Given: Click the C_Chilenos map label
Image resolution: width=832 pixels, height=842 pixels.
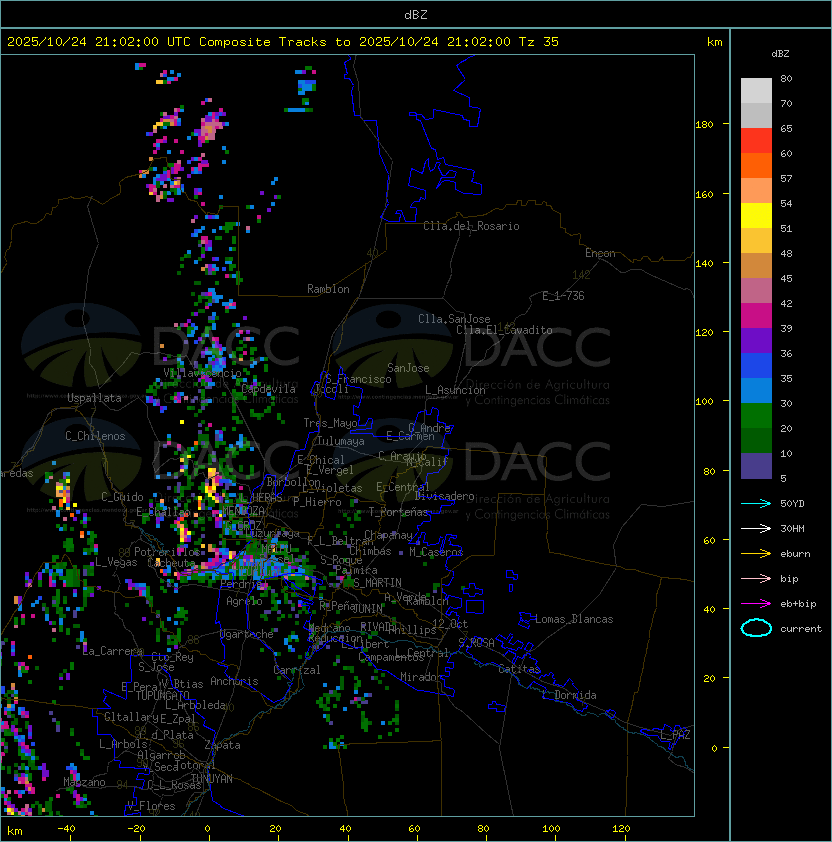Looking at the screenshot, I should click(x=95, y=436).
